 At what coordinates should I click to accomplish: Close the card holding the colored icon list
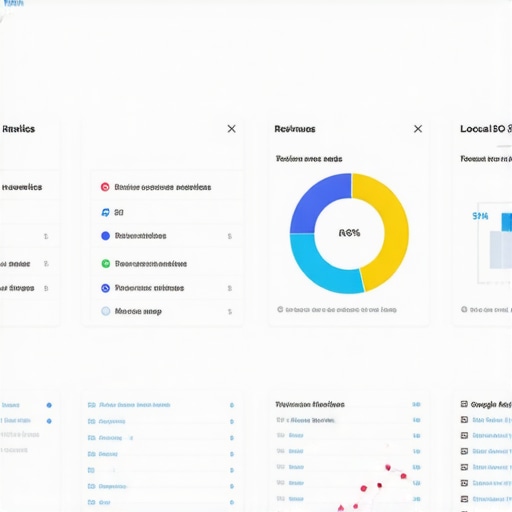coord(231,129)
